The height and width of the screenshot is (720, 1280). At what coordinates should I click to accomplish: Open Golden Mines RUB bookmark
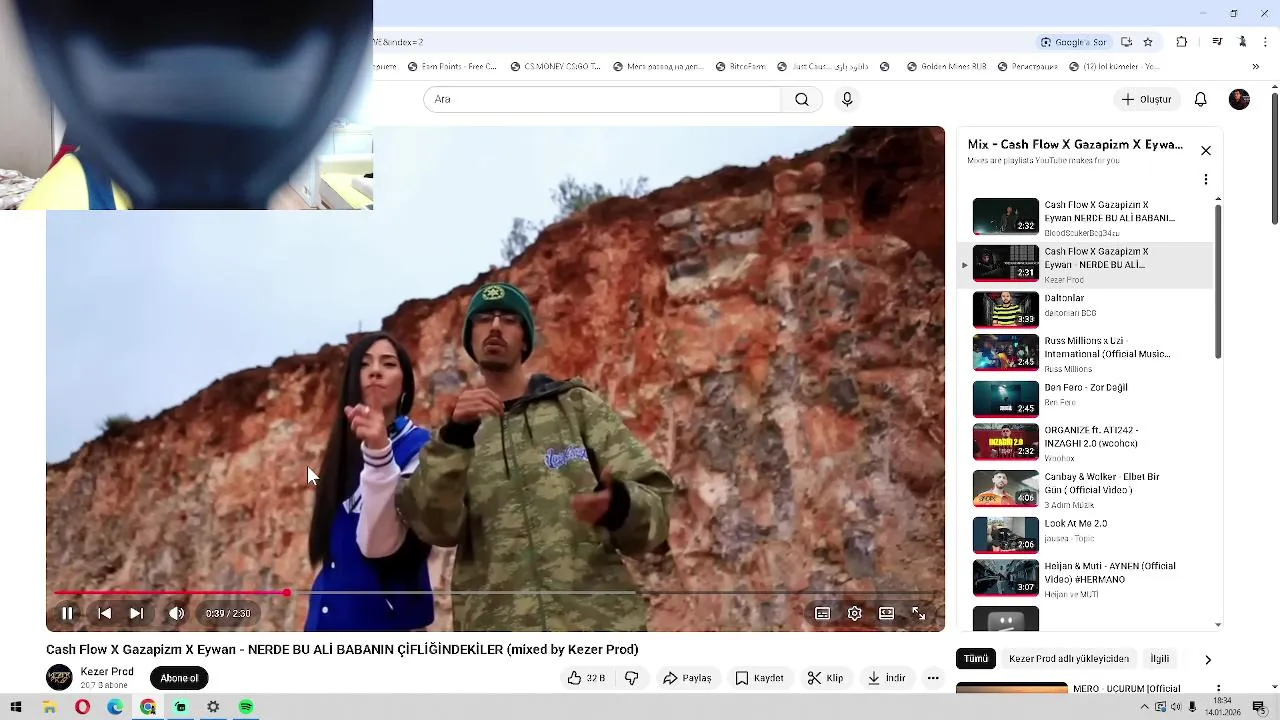point(946,67)
